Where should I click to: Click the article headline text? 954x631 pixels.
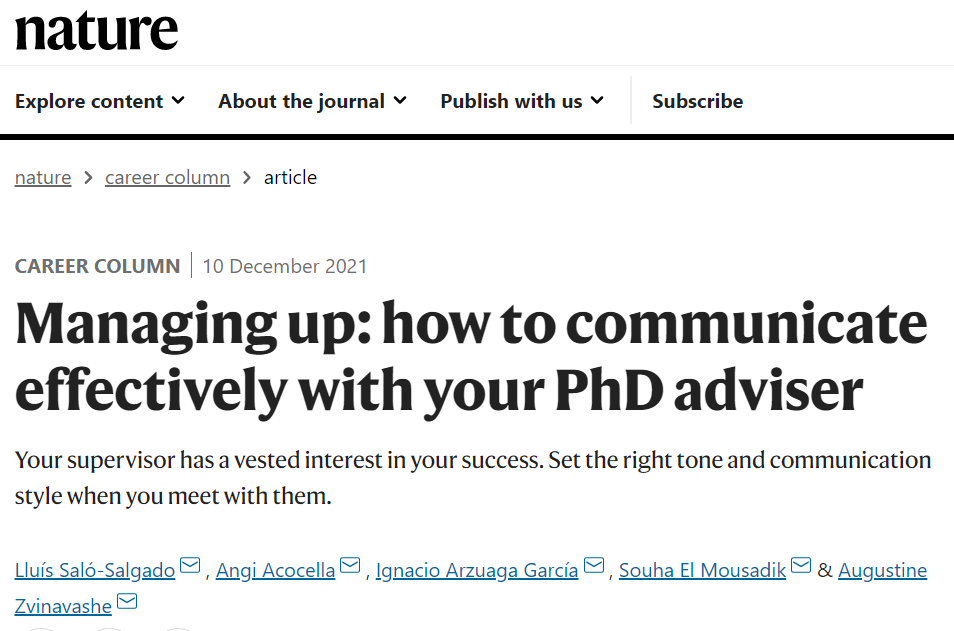(x=470, y=357)
